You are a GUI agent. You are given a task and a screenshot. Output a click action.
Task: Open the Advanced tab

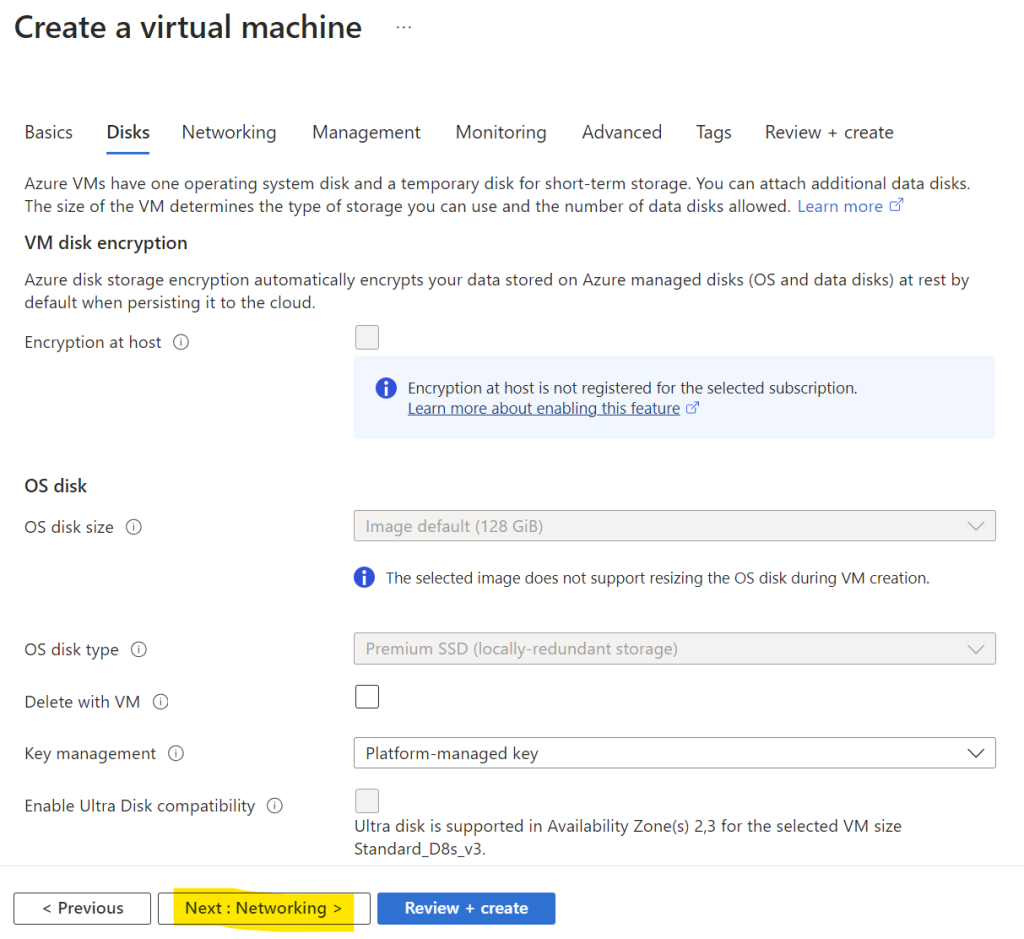click(622, 133)
